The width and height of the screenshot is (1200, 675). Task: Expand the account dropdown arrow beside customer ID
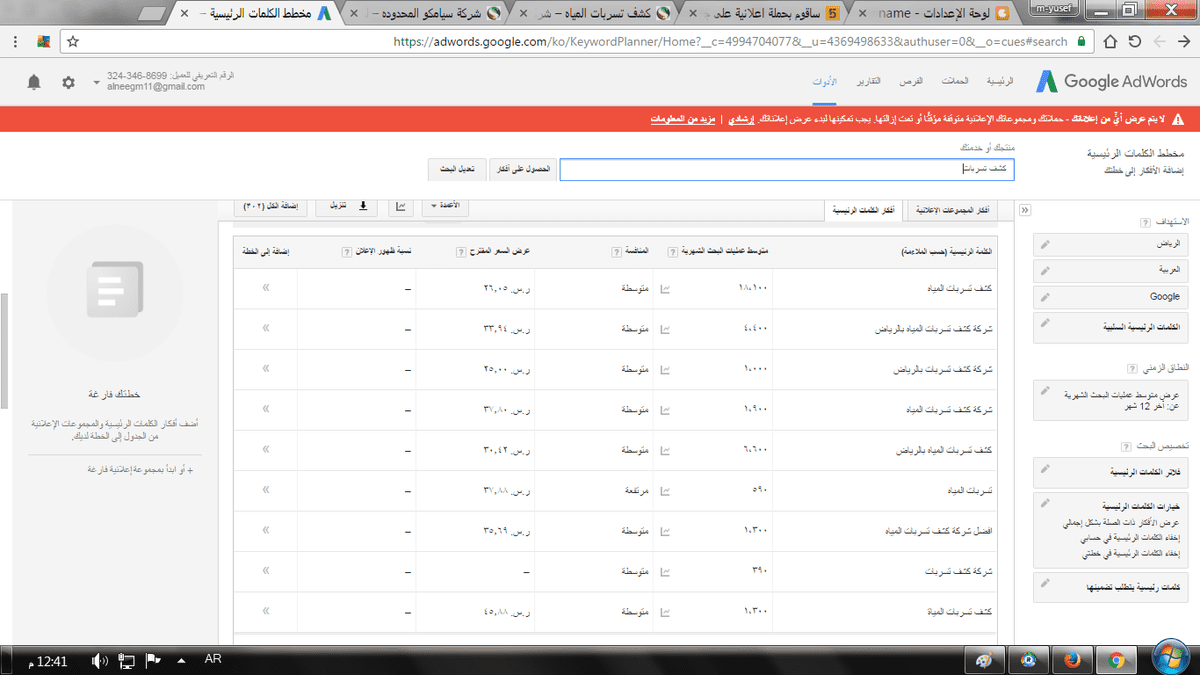coord(96,82)
